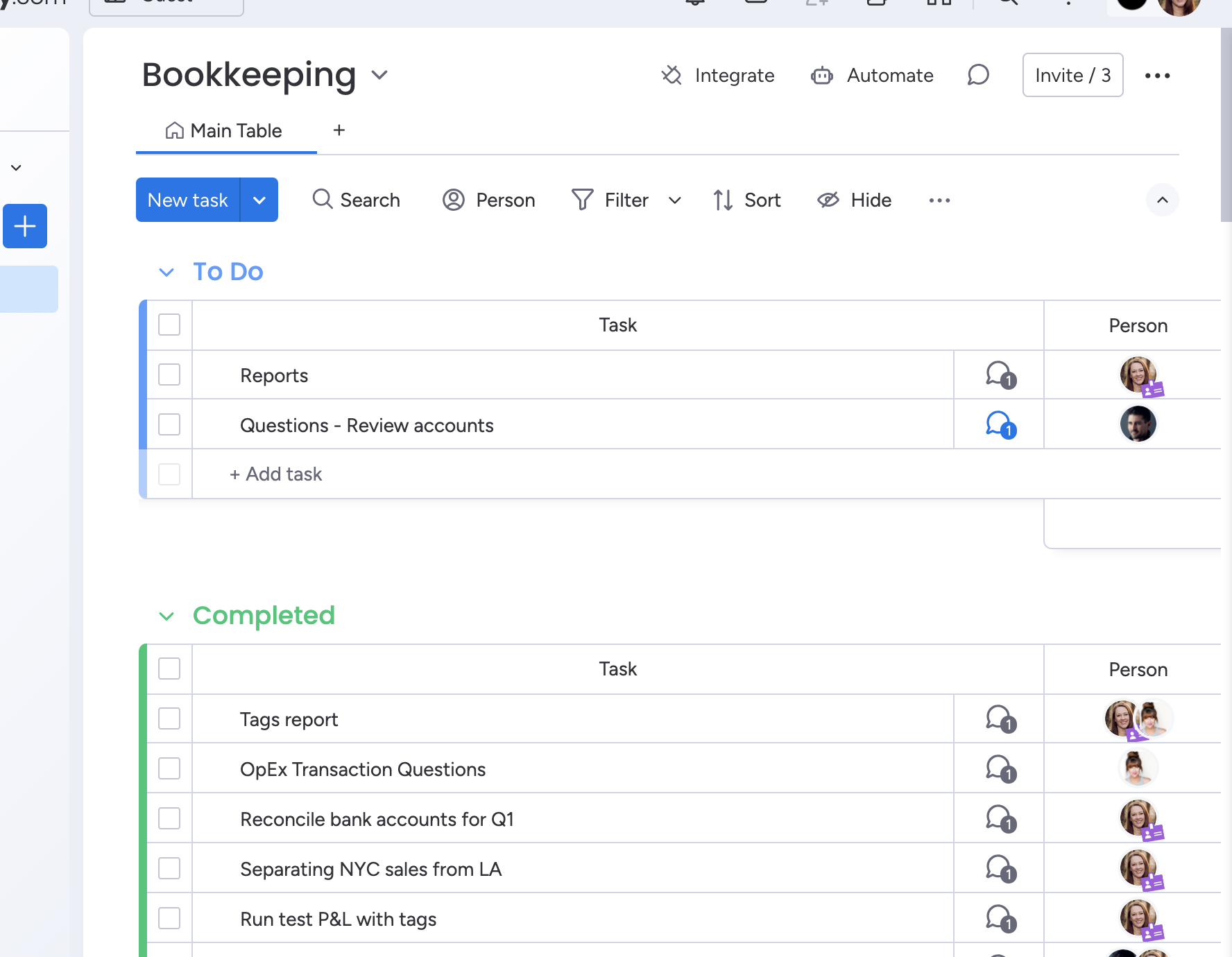Click the Task column header in To Do
Screen dimensions: 1232x957
tap(617, 325)
